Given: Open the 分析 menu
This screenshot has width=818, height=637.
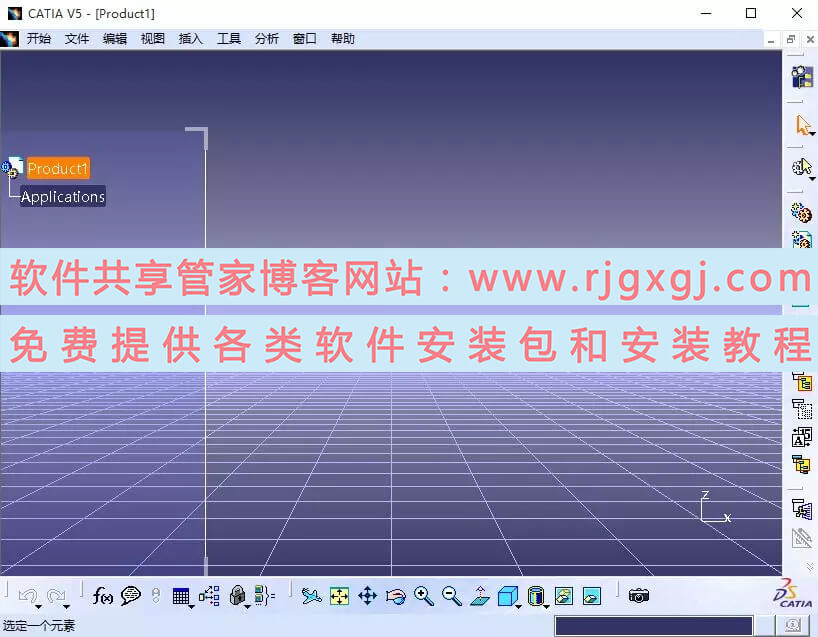Looking at the screenshot, I should pyautogui.click(x=267, y=39).
